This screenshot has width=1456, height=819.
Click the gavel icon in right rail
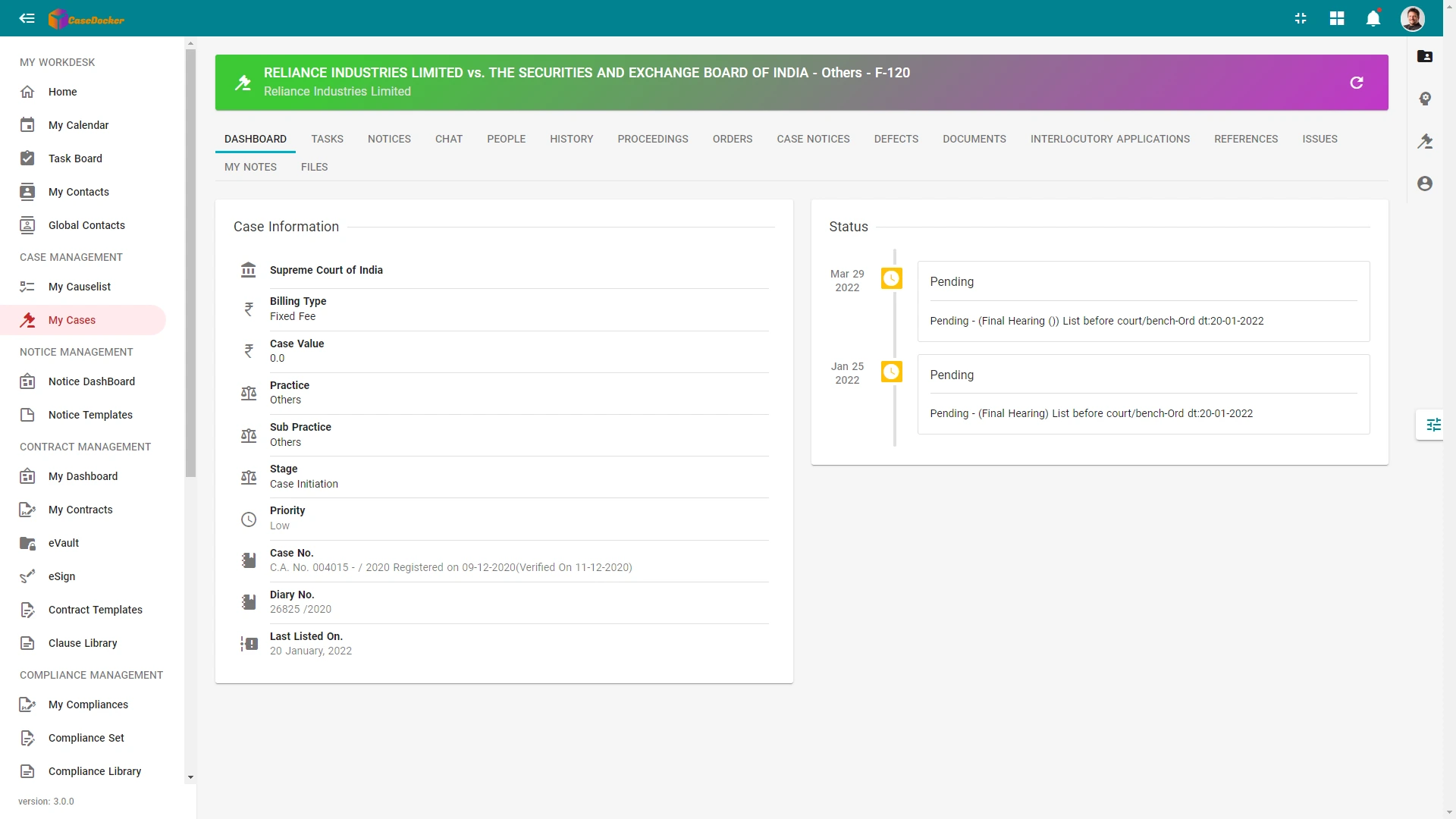coord(1425,141)
